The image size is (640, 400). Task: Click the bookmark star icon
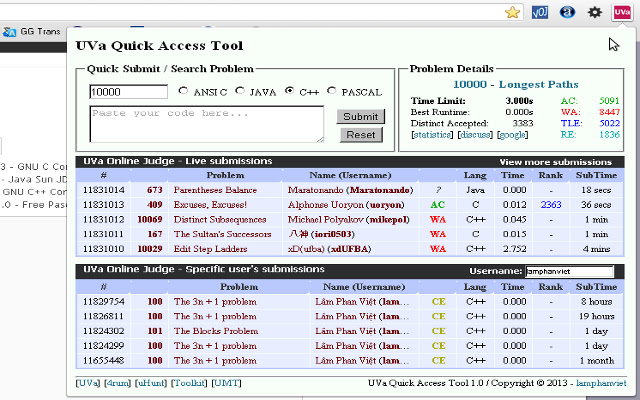(x=513, y=12)
